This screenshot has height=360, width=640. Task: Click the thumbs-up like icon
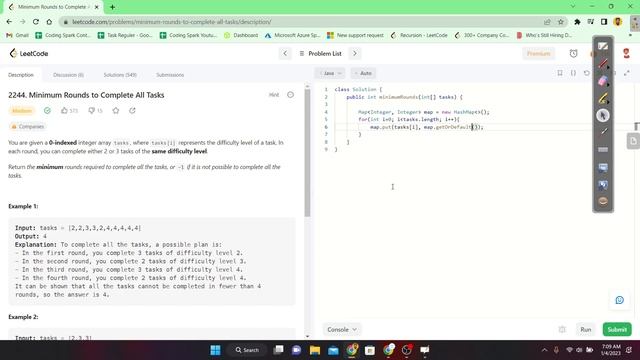[64, 111]
